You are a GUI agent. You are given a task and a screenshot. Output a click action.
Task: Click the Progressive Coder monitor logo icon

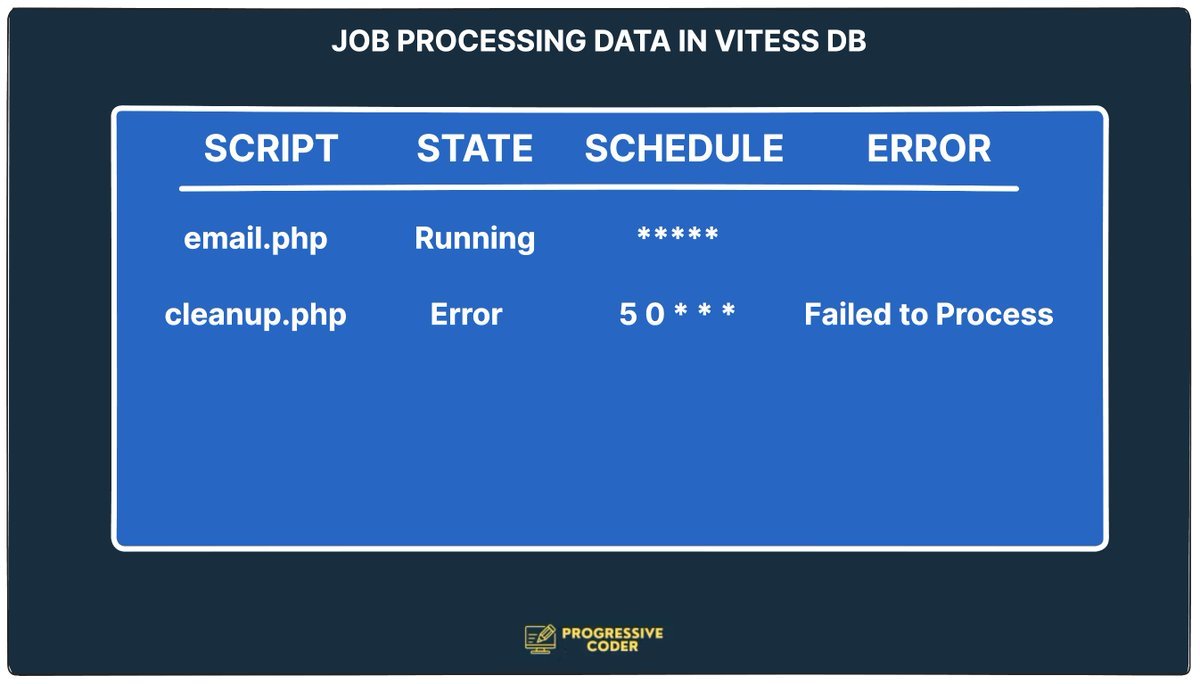(x=540, y=639)
